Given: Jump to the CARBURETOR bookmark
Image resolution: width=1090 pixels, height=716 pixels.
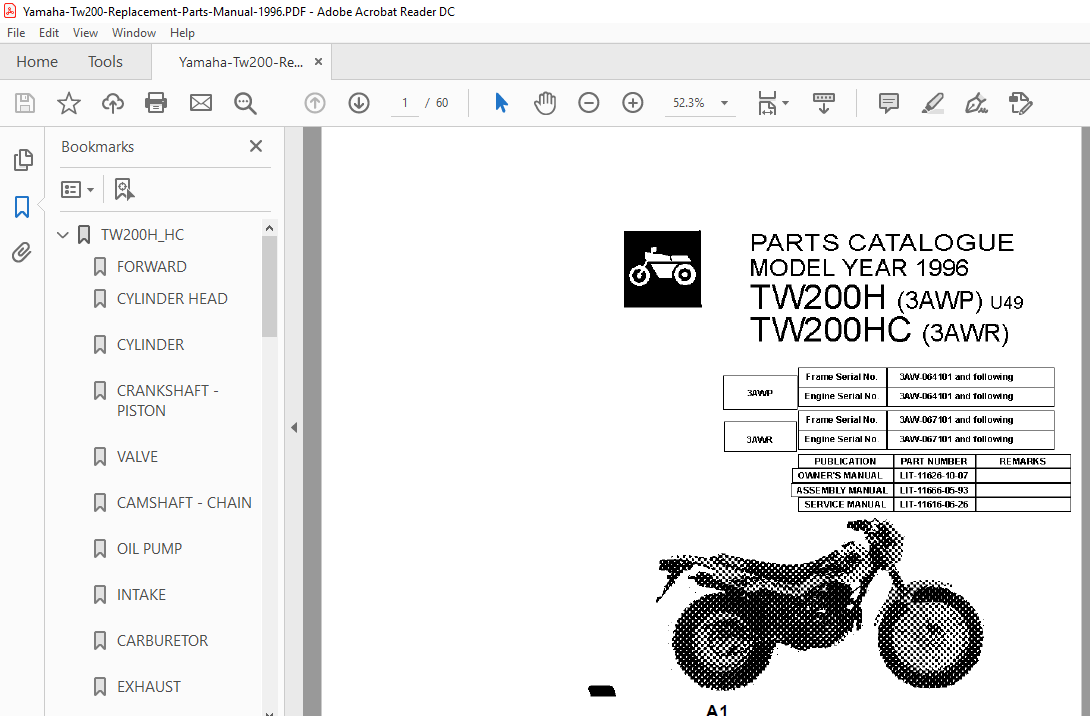Looking at the screenshot, I should coord(162,640).
